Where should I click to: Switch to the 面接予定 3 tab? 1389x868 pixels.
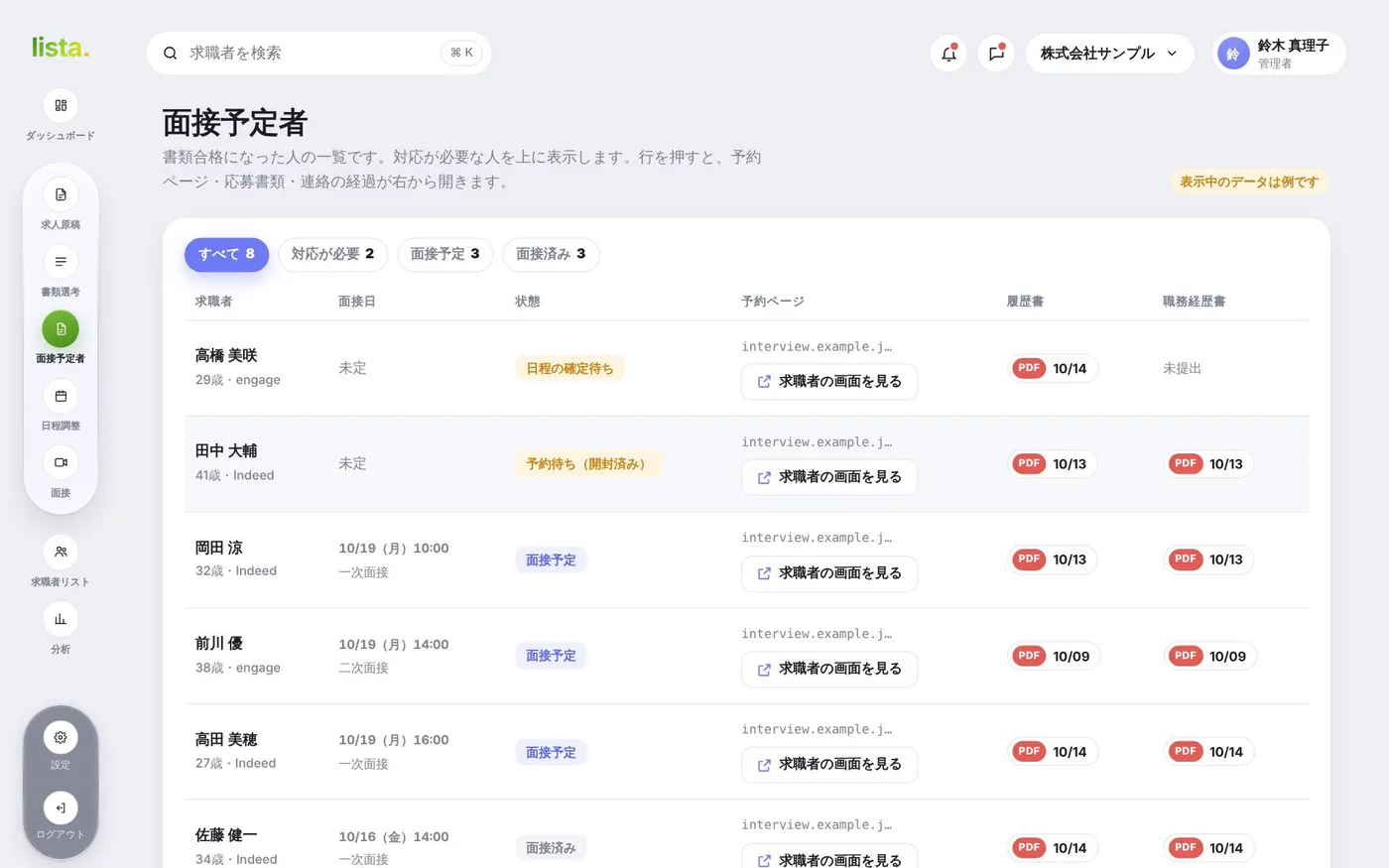[x=444, y=254]
